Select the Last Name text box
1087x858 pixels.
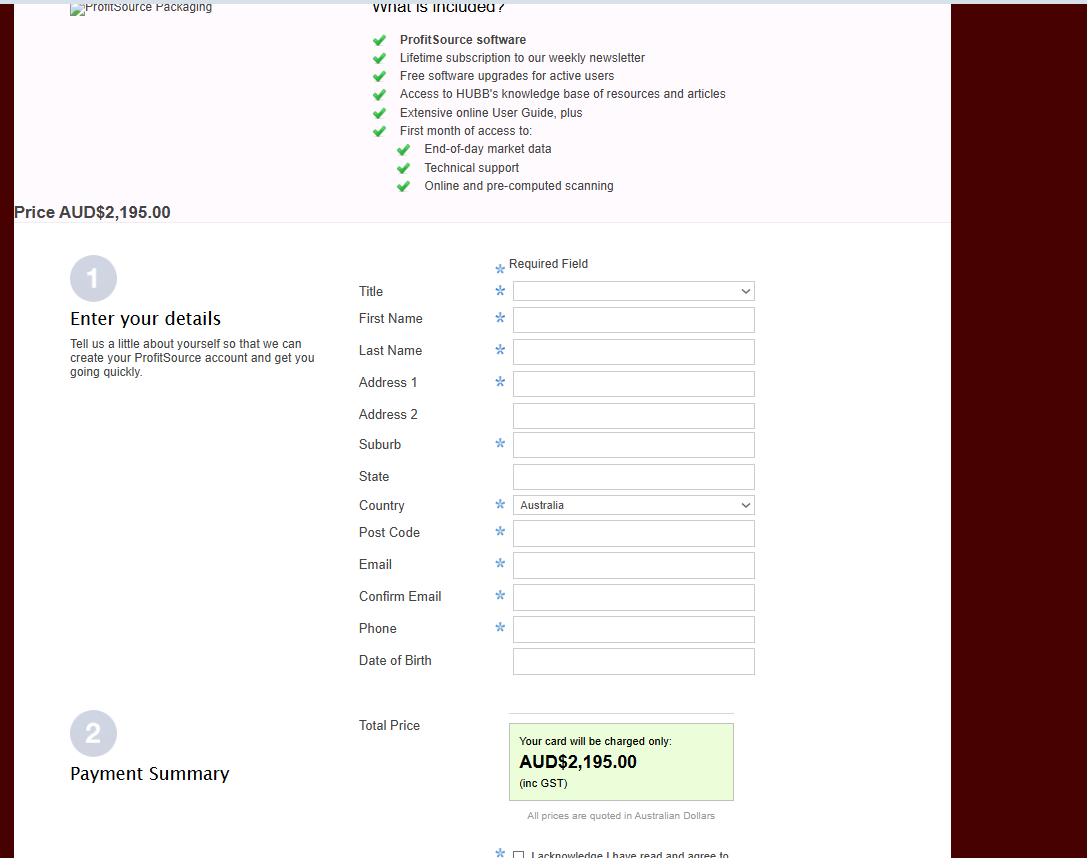point(633,352)
